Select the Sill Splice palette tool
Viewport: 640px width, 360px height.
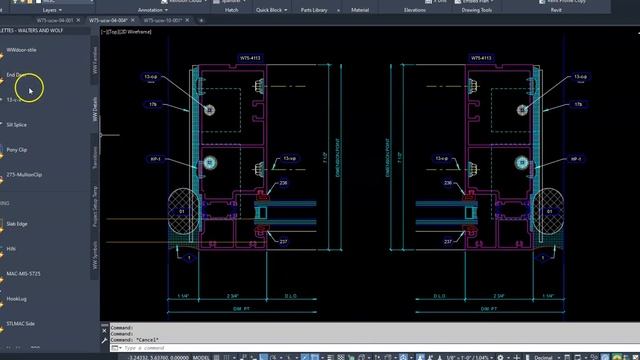(16, 124)
